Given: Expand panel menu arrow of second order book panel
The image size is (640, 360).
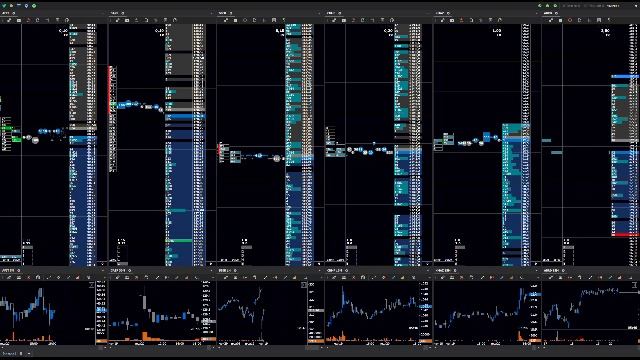Looking at the screenshot, I should pos(211,13).
